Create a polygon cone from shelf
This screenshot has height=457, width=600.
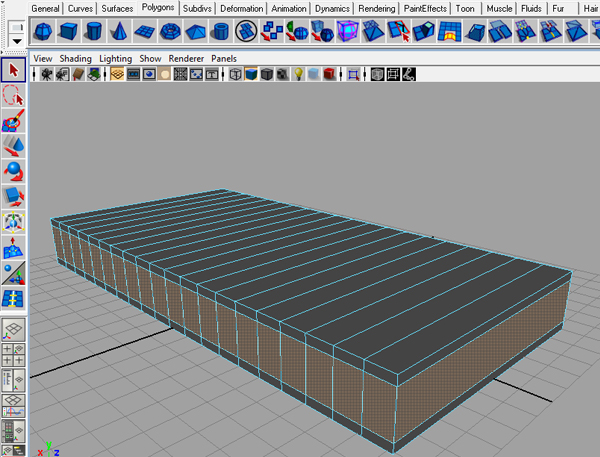coord(120,31)
